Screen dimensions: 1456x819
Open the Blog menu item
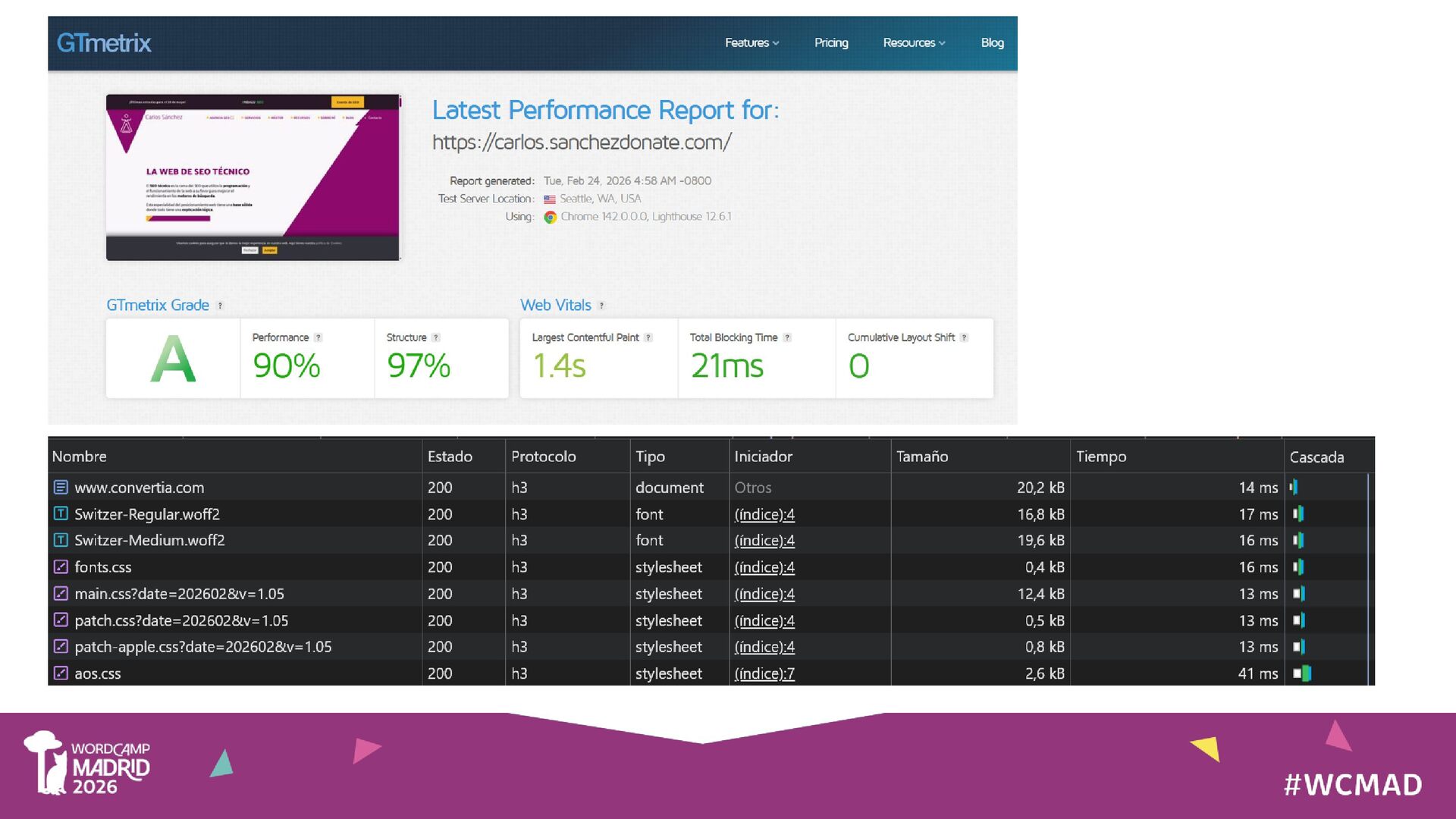[x=992, y=43]
